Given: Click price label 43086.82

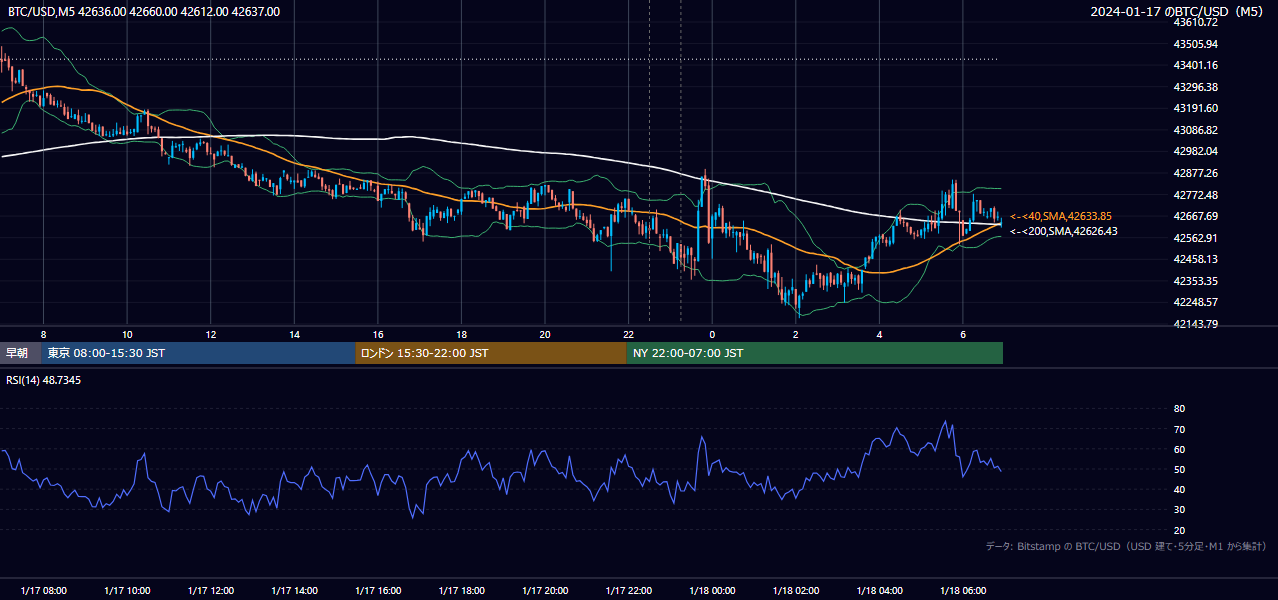Looking at the screenshot, I should click(1196, 130).
